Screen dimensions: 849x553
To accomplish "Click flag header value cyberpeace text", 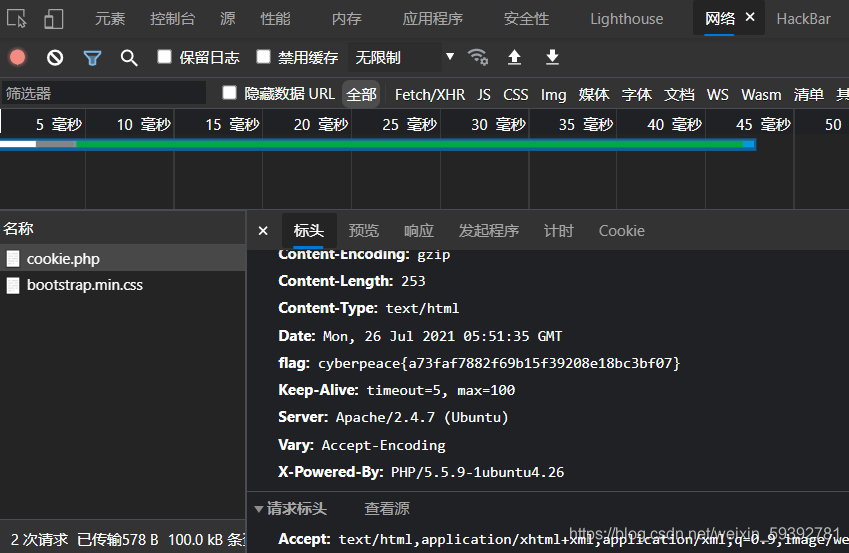I will (x=499, y=363).
